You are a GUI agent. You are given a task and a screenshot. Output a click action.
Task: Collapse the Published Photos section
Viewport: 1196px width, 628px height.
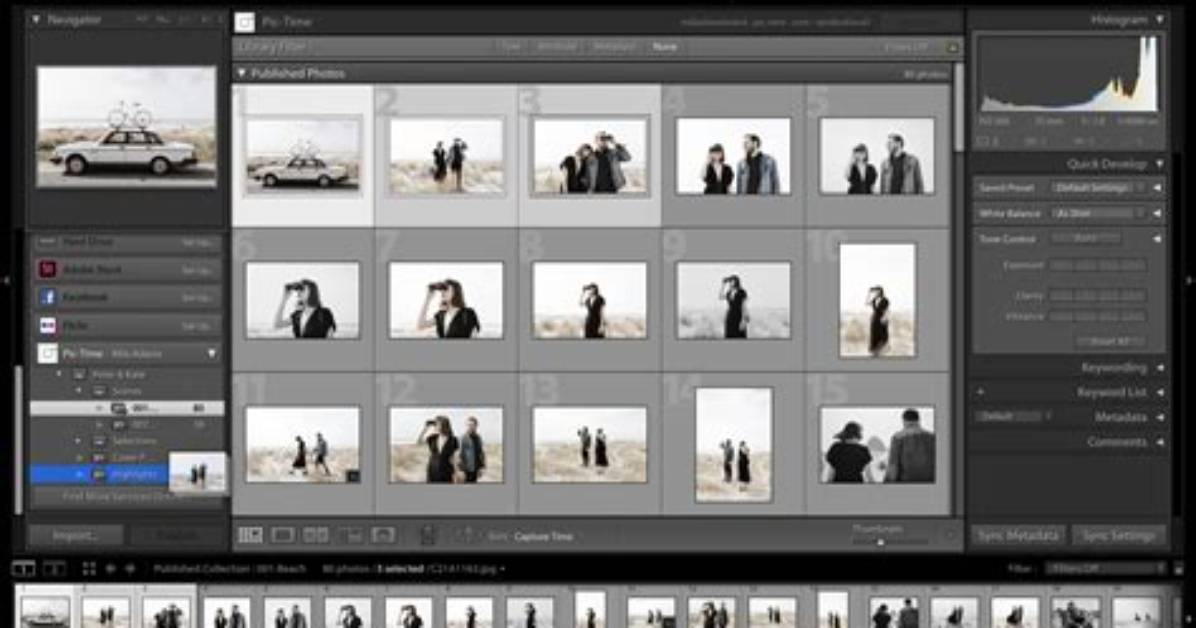click(x=241, y=73)
